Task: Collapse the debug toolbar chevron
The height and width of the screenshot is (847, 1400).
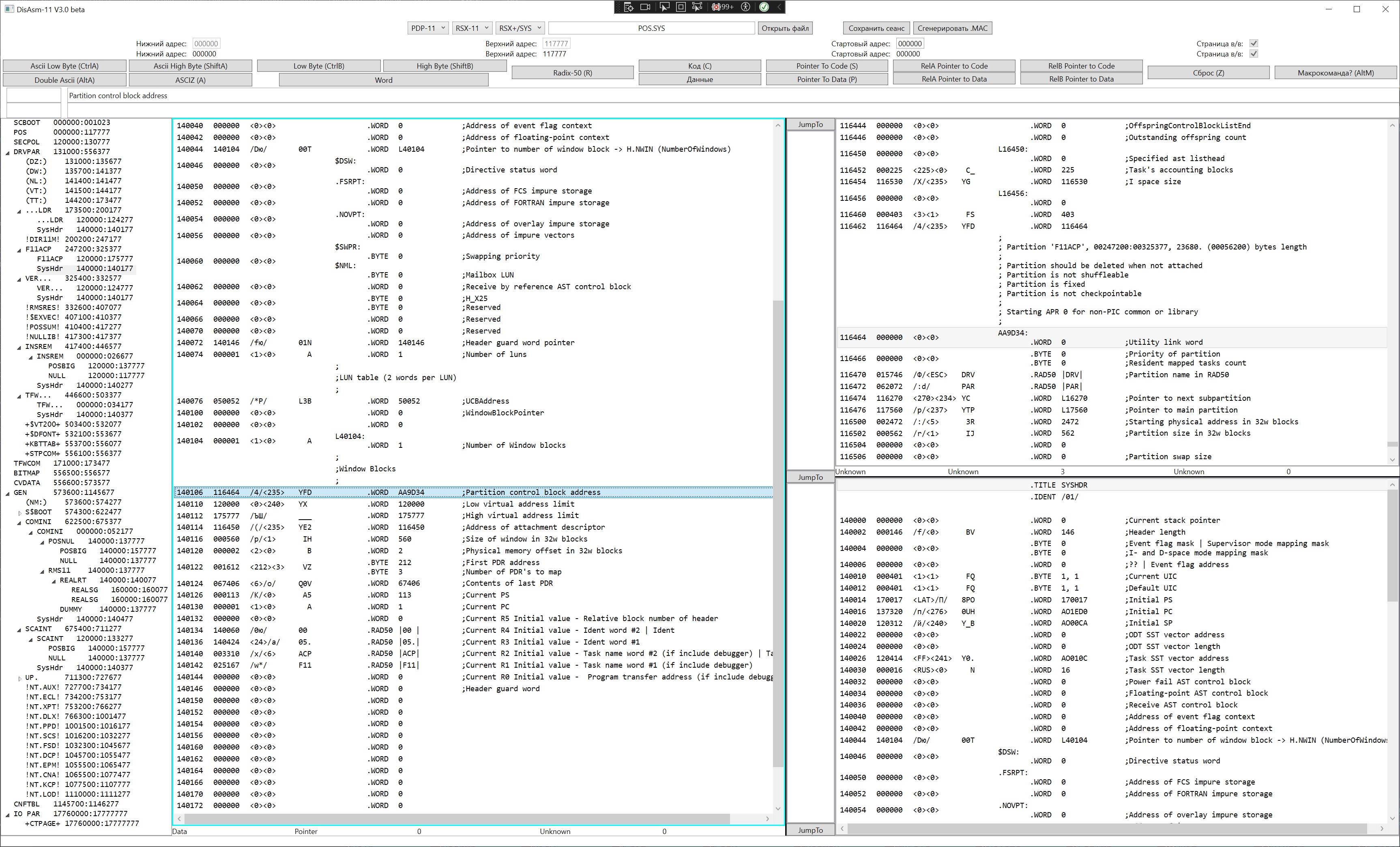Action: click(x=779, y=7)
